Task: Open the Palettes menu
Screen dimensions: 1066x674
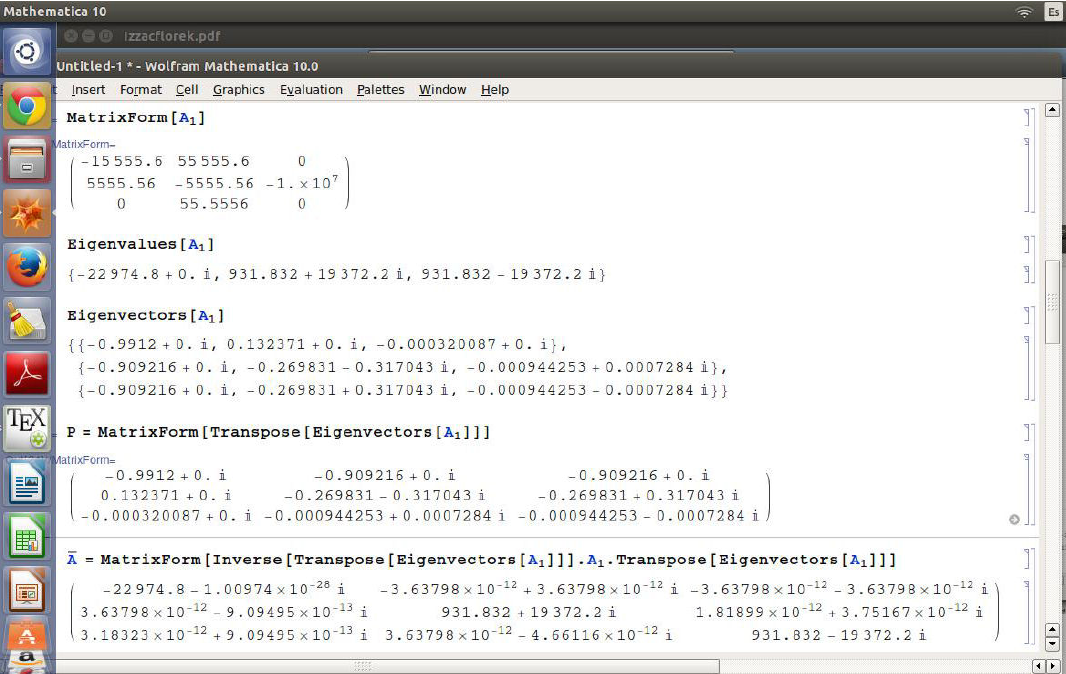Action: click(x=380, y=89)
